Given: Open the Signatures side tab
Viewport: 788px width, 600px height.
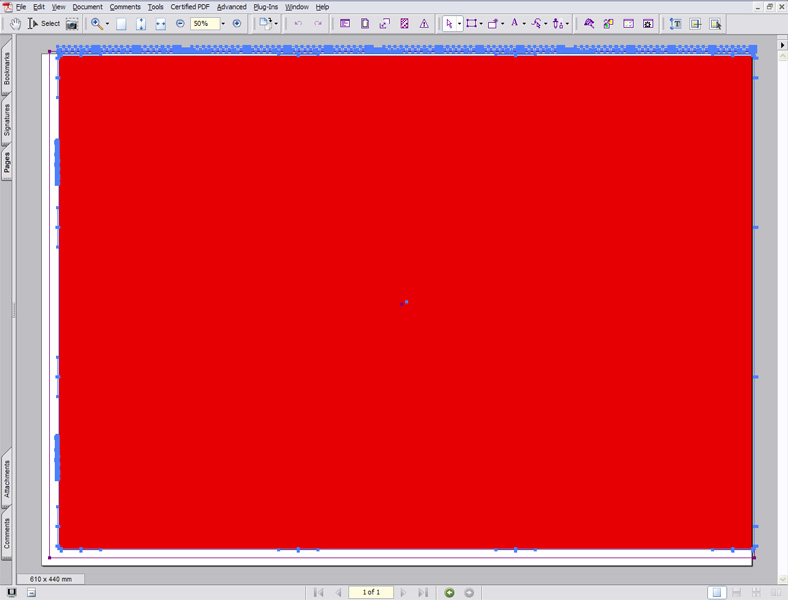Looking at the screenshot, I should tap(7, 120).
